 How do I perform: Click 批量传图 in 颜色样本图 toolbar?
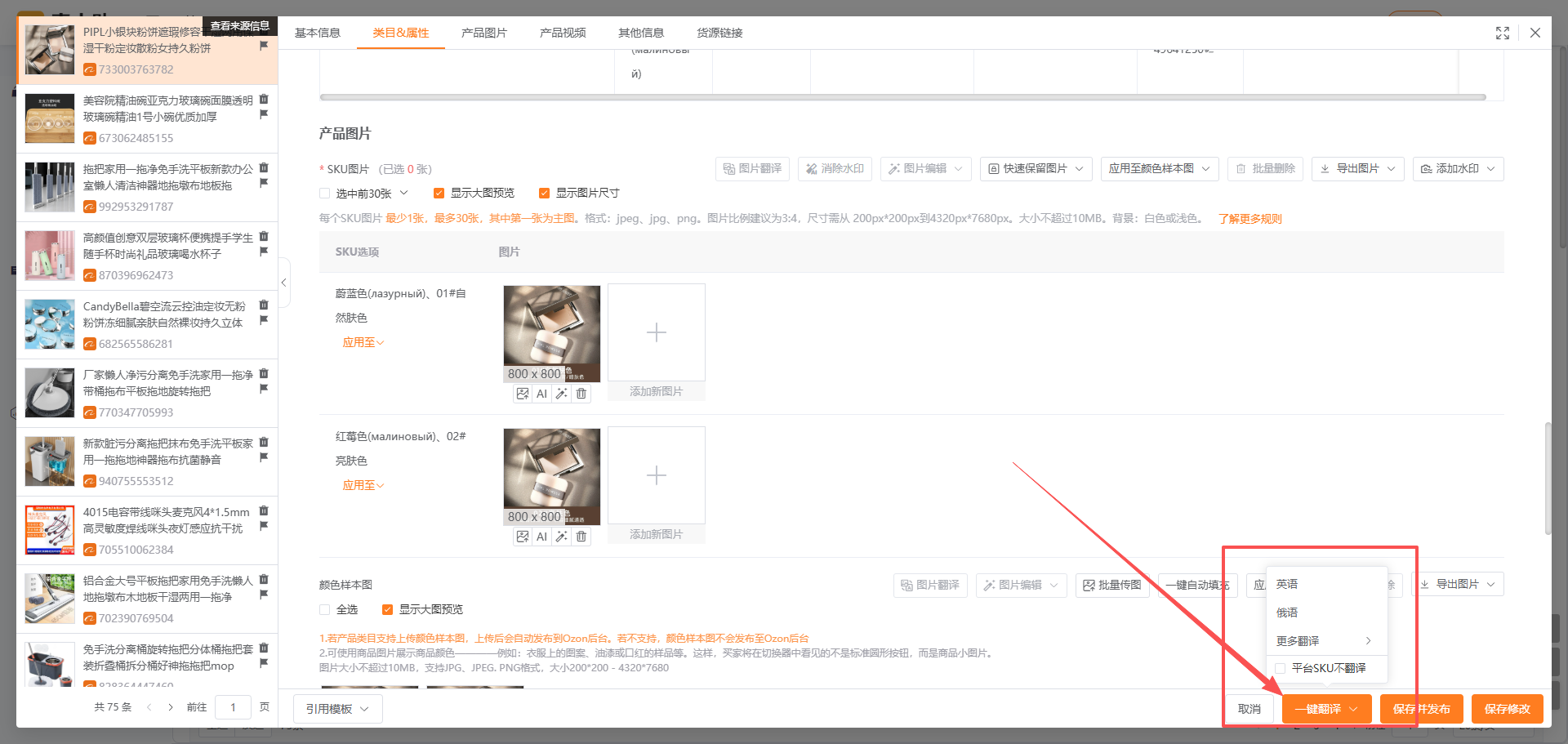[x=1112, y=585]
